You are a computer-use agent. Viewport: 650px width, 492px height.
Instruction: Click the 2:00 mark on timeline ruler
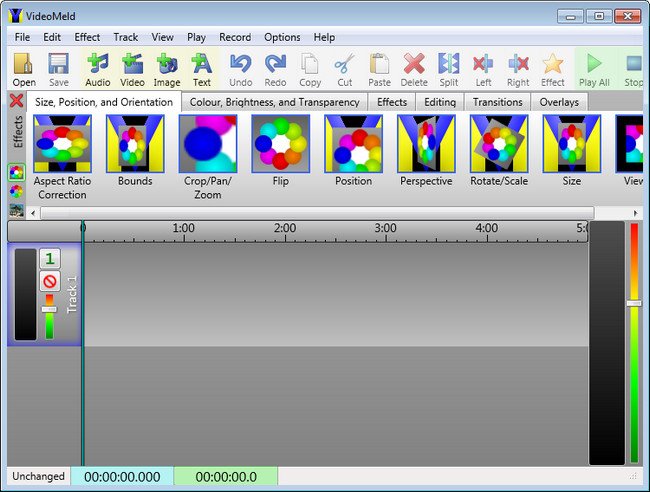tap(285, 228)
